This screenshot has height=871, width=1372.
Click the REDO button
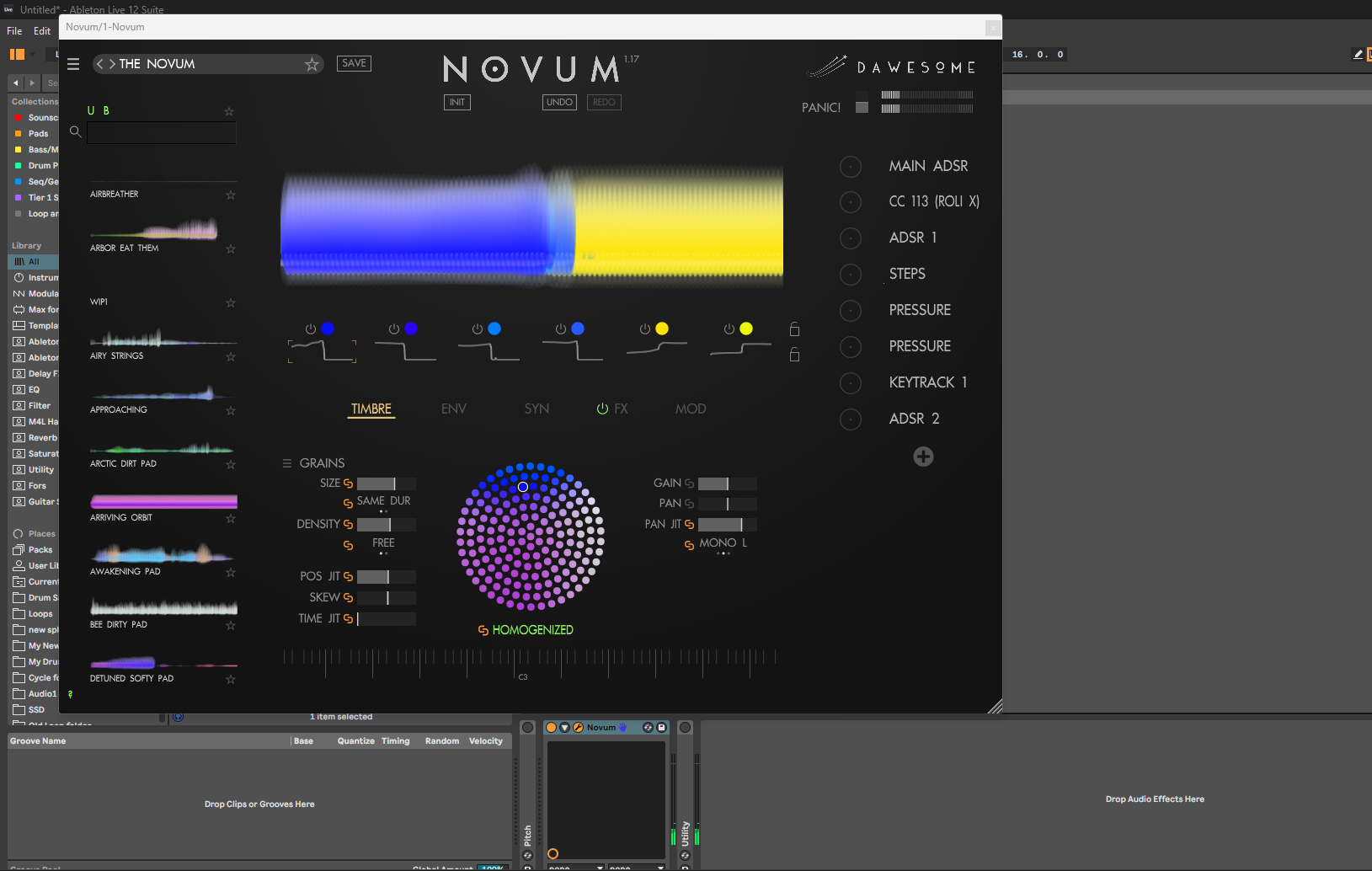(604, 102)
